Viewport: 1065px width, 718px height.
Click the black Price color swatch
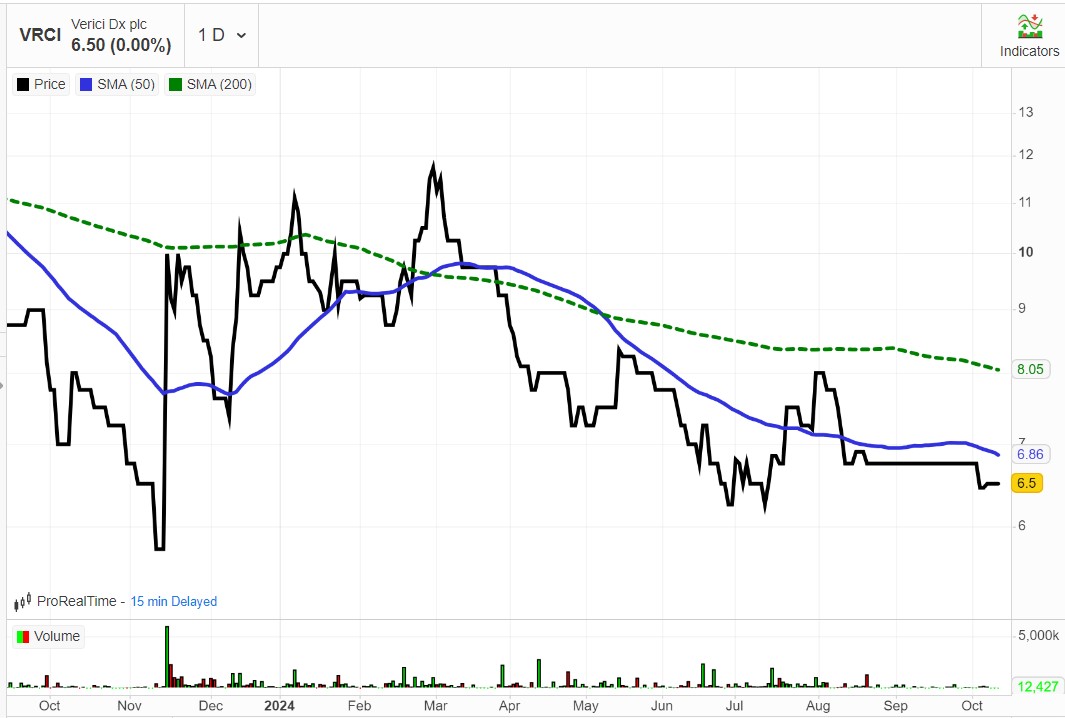tap(23, 84)
